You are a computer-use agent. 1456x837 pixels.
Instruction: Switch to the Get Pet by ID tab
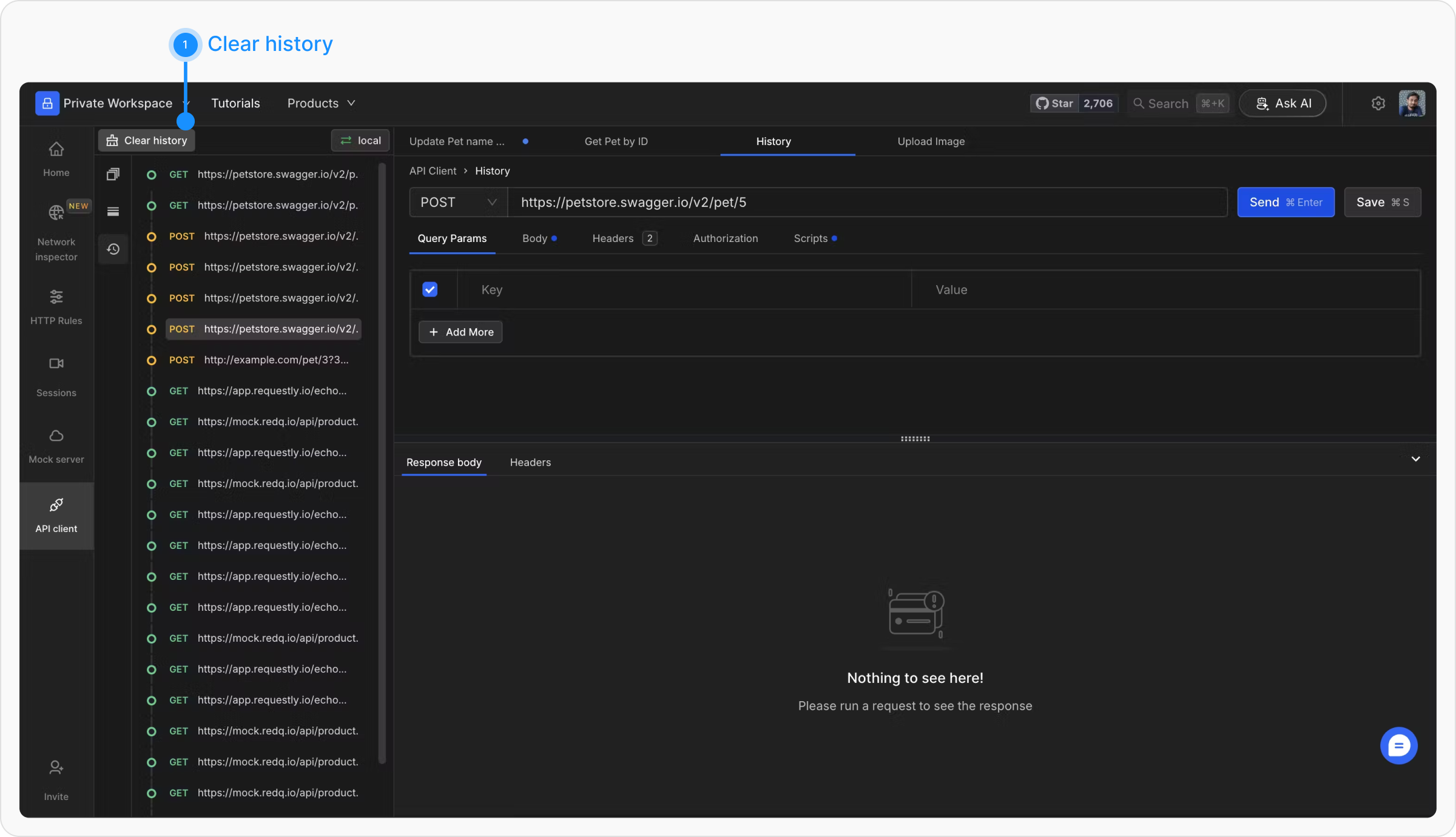616,141
